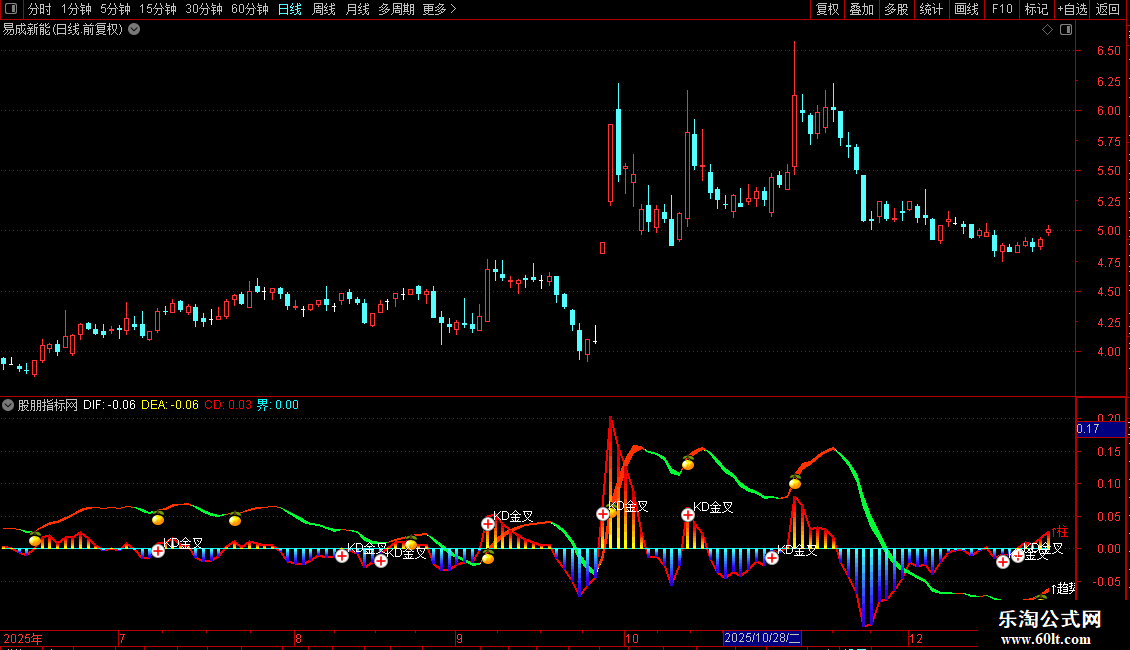Open the 统计 statistics tool
1130x650 pixels.
[x=931, y=9]
